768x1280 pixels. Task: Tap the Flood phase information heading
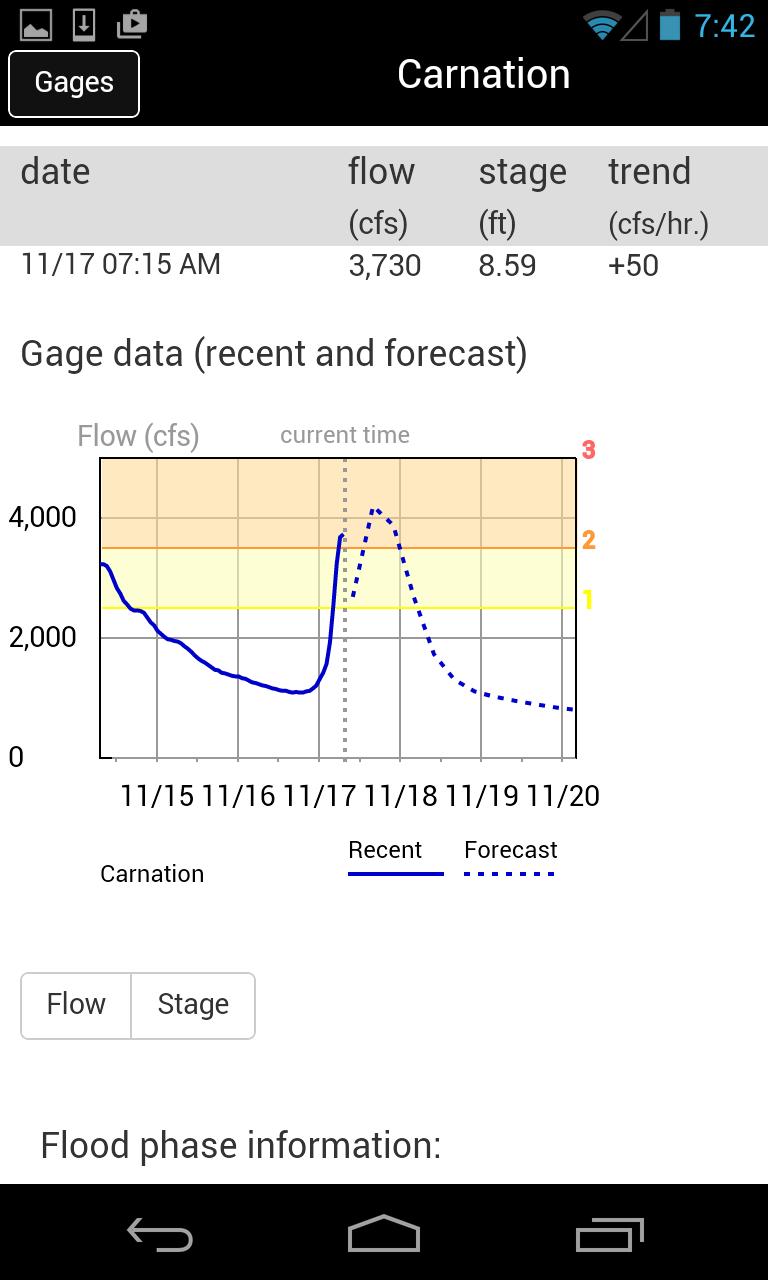click(240, 1146)
